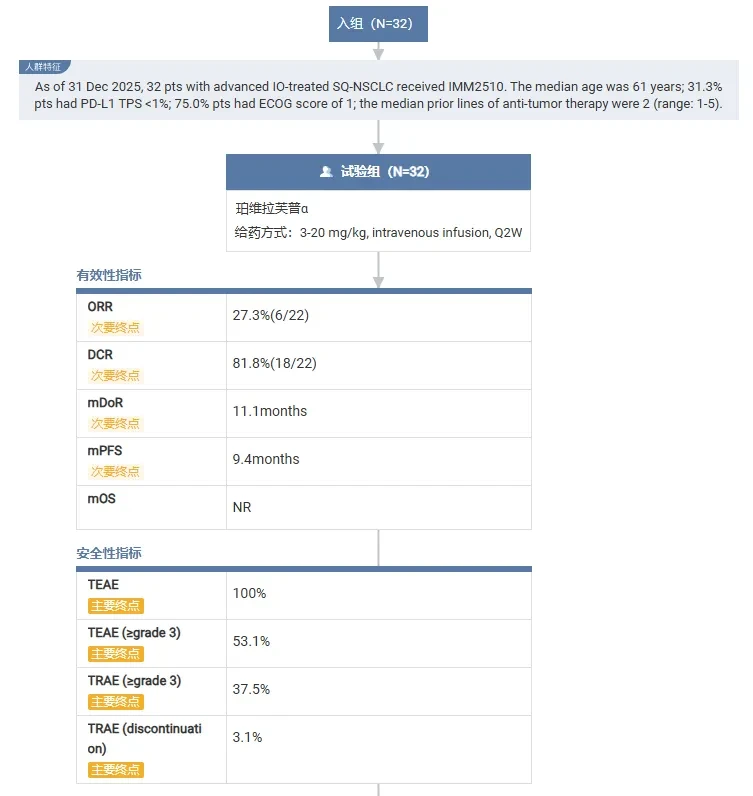
Task: Click the person icon in 试验组 header
Action: click(326, 172)
